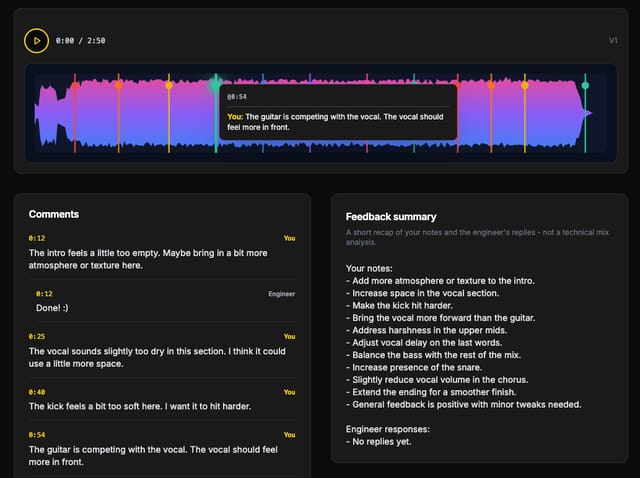Screen dimensions: 640x478
Task: Click "Address harshness in the upper mids"
Action: point(427,330)
